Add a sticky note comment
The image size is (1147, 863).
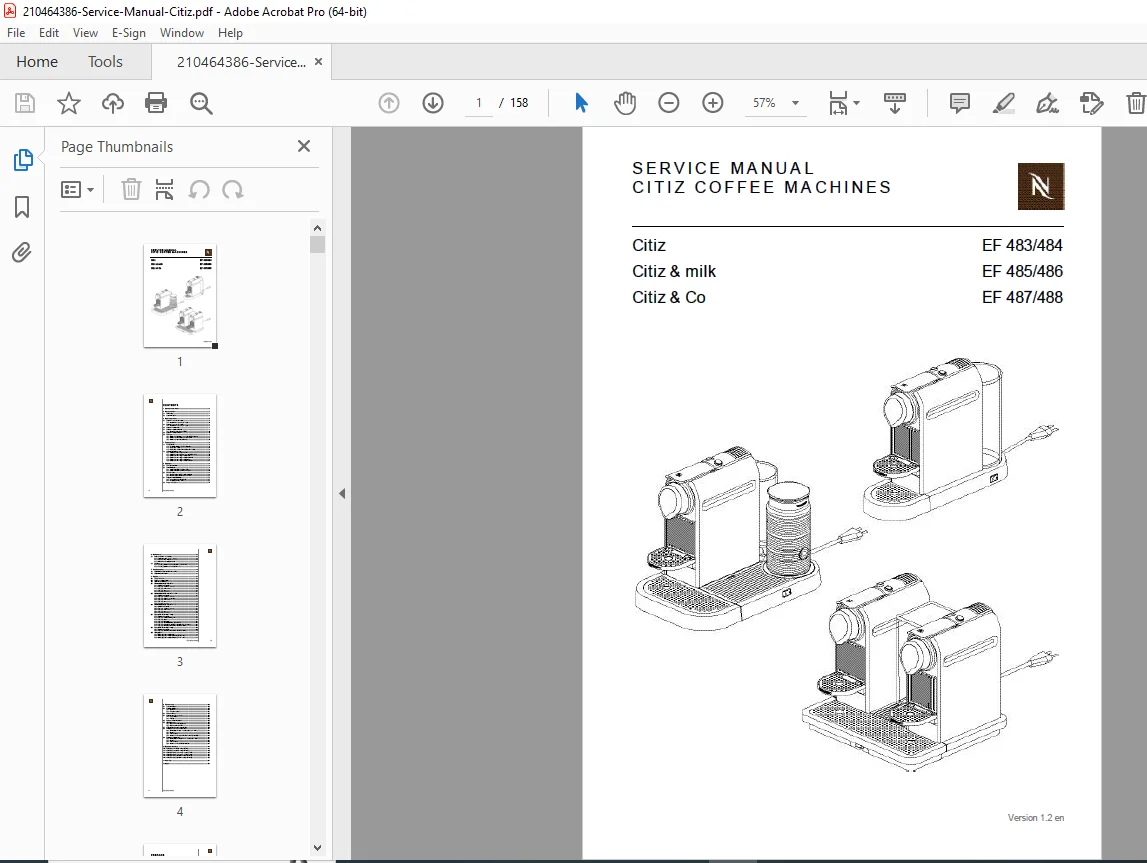pos(960,103)
